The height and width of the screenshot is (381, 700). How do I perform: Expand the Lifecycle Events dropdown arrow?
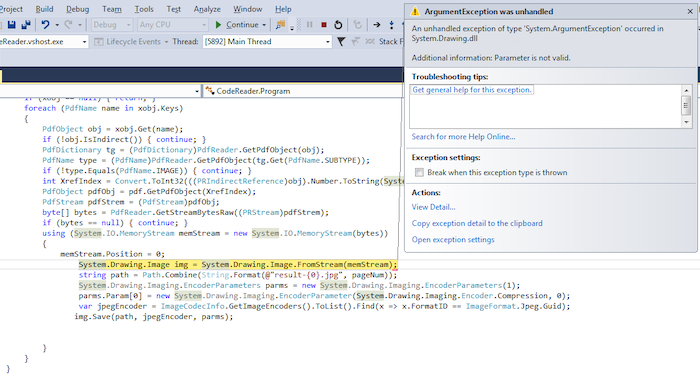pyautogui.click(x=166, y=42)
